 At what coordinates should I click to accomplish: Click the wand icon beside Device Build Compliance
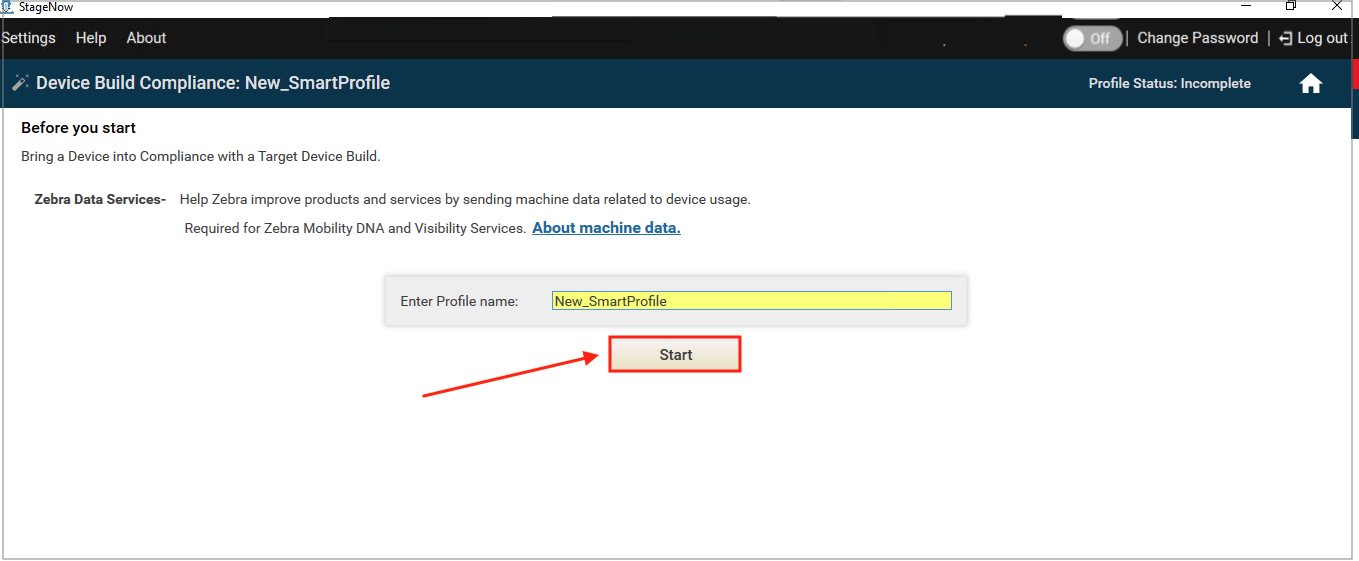[x=20, y=84]
